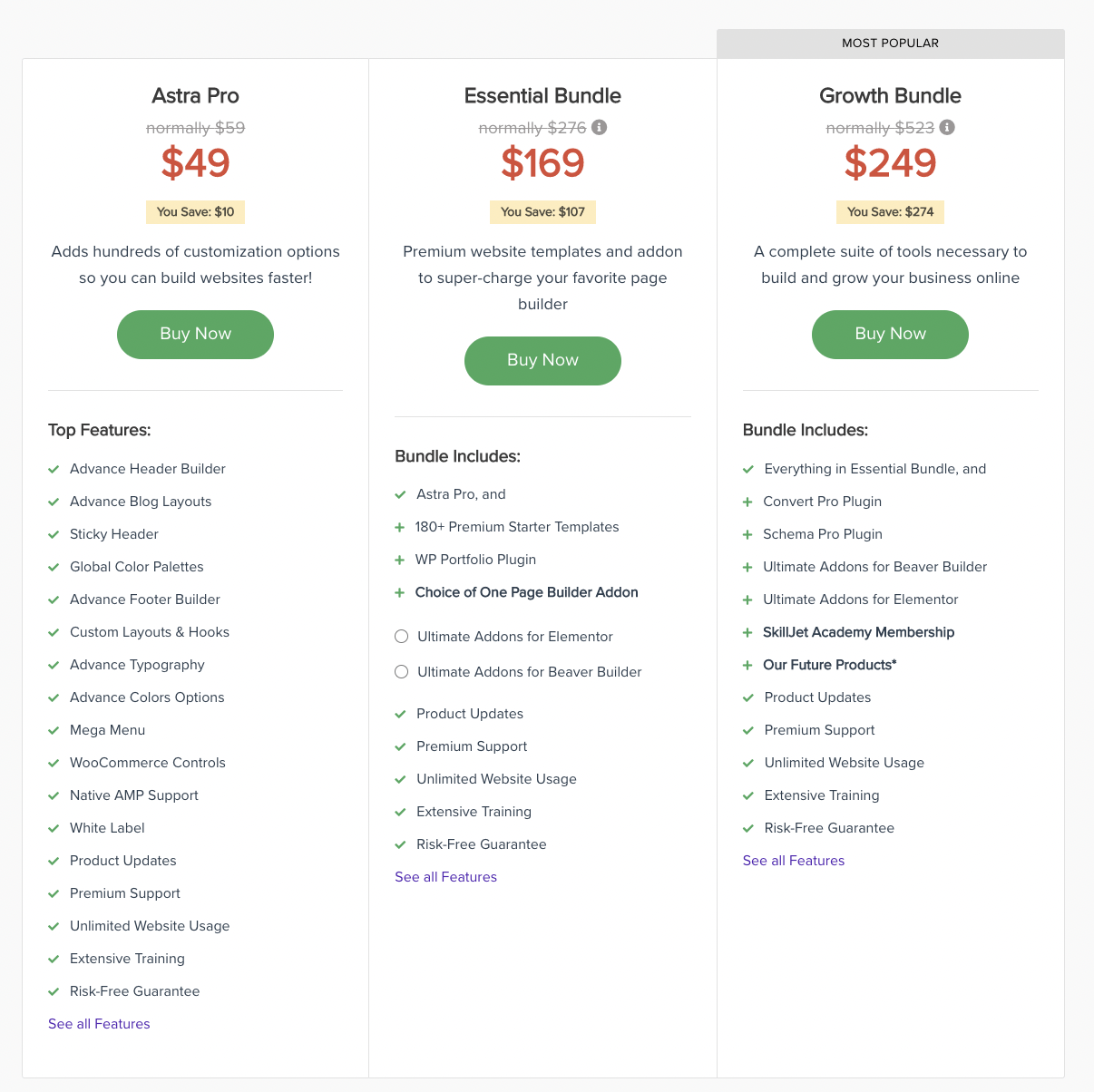Open See all Features under Astra Pro

(x=99, y=1024)
